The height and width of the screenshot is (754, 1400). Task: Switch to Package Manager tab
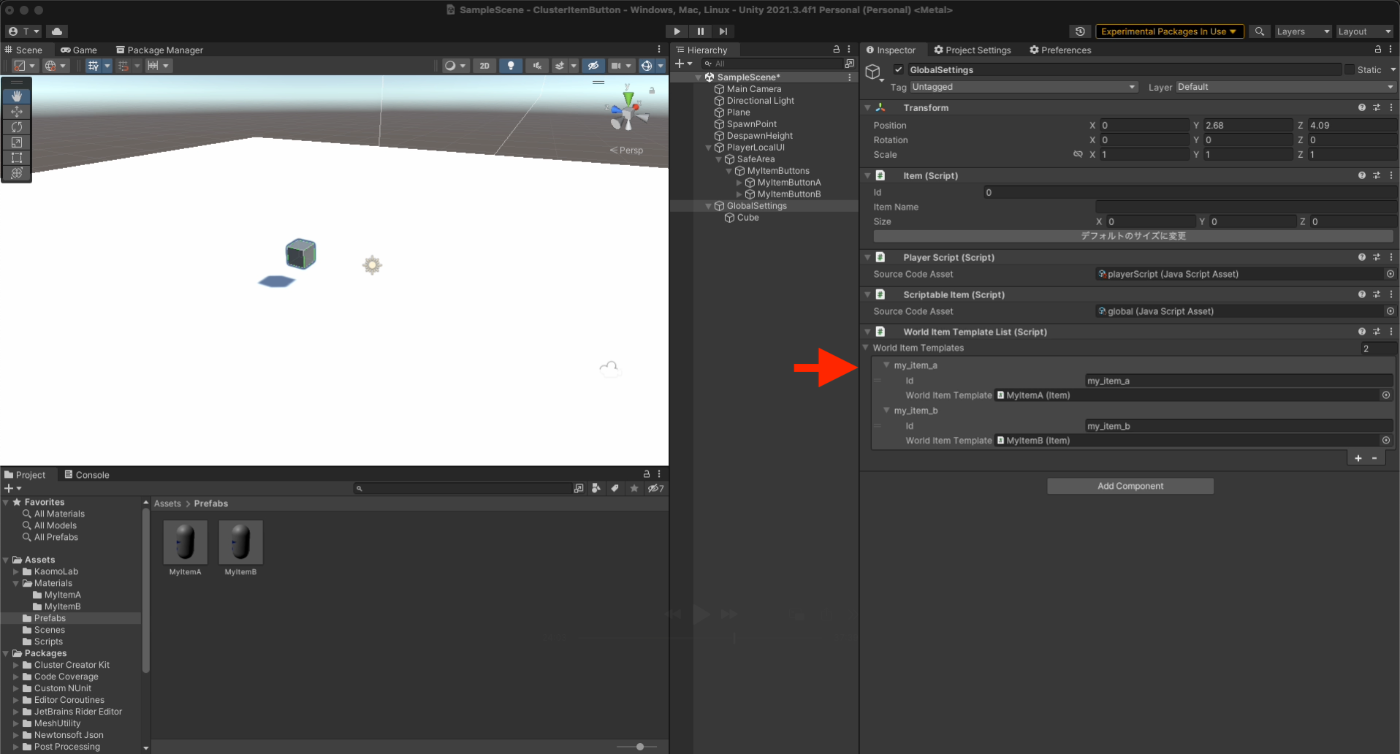(x=159, y=50)
